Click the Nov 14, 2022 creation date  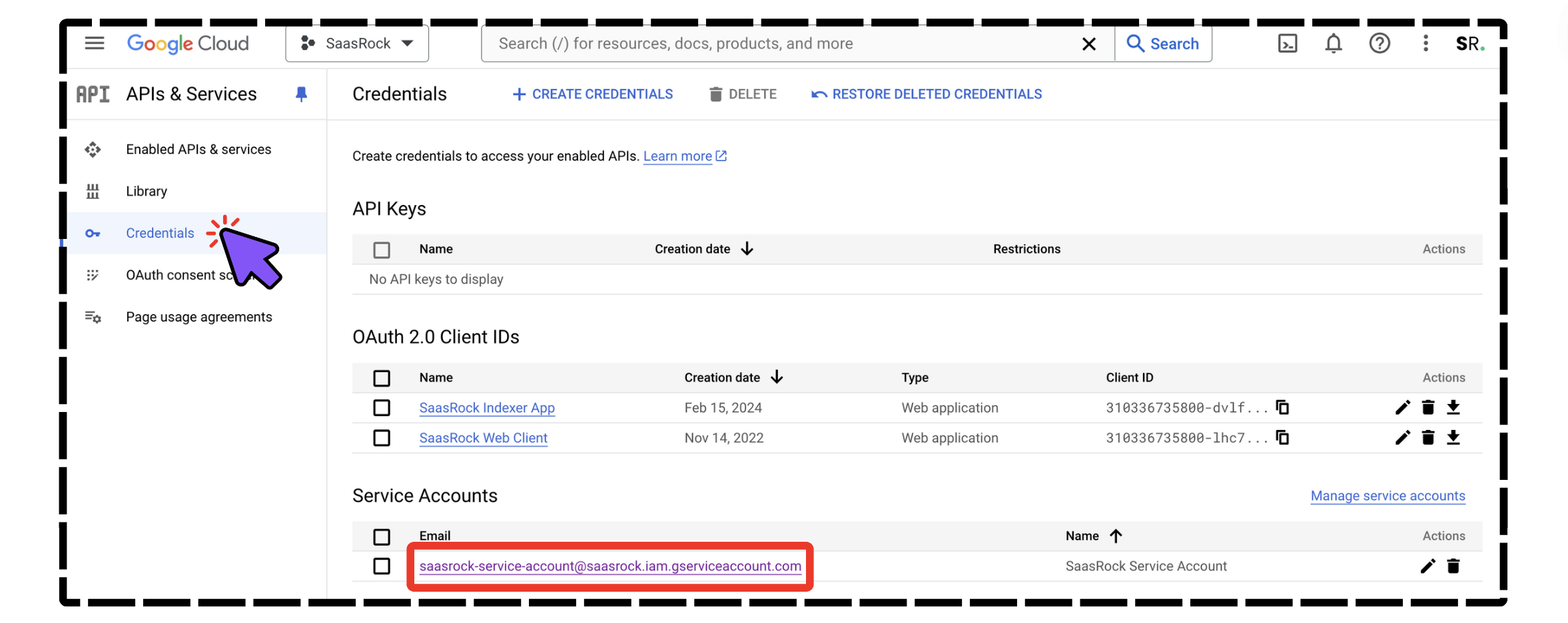[724, 439]
